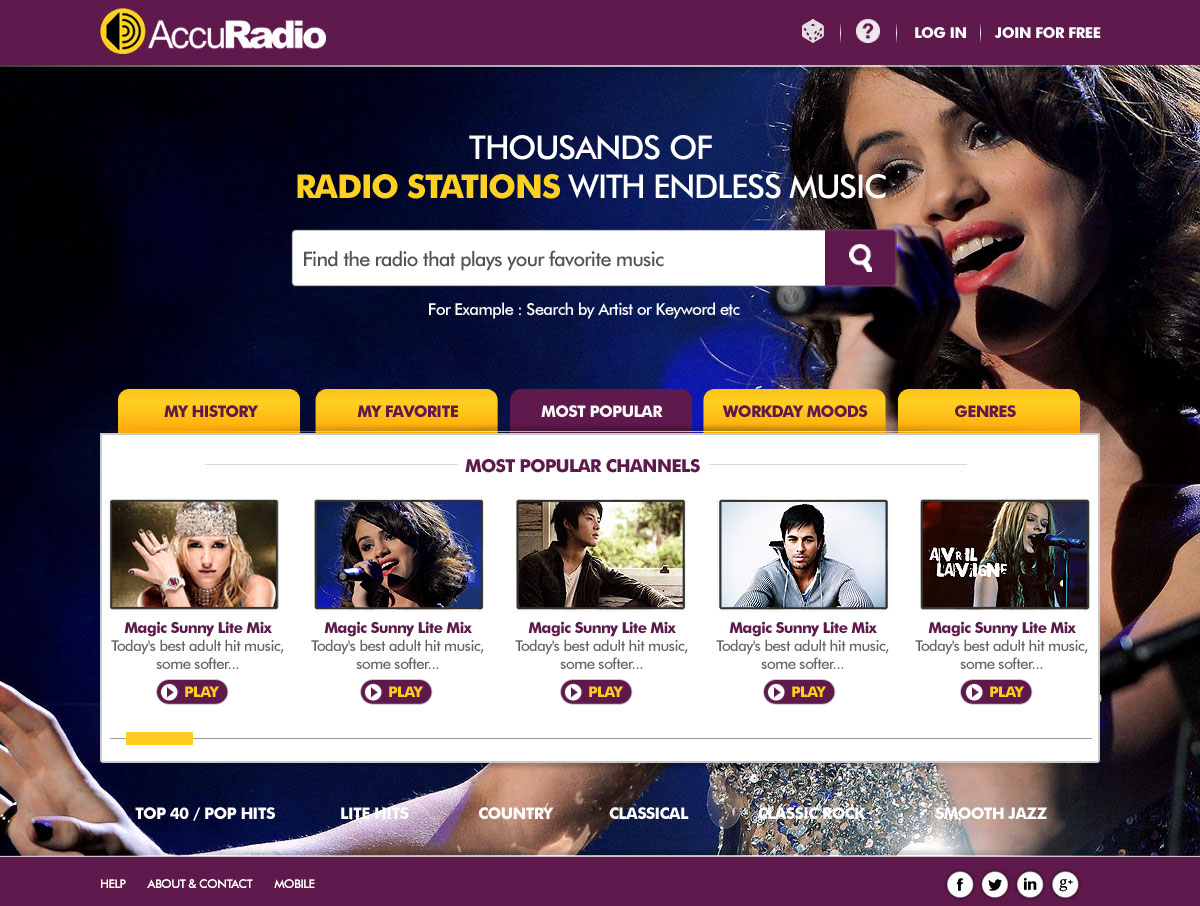Click Join For Free link
Image resolution: width=1200 pixels, height=906 pixels.
point(1047,33)
